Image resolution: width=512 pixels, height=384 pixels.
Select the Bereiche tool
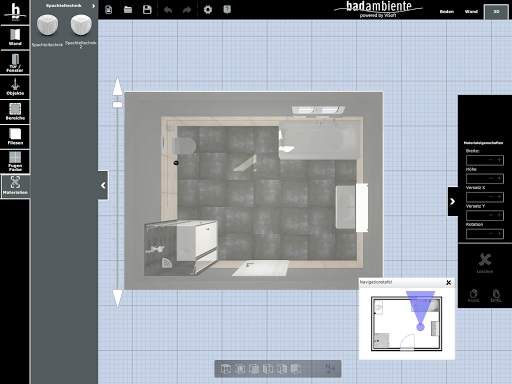[x=15, y=112]
